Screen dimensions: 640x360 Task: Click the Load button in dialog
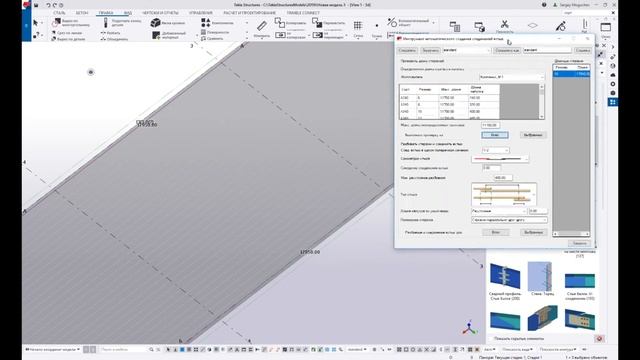[x=430, y=50]
